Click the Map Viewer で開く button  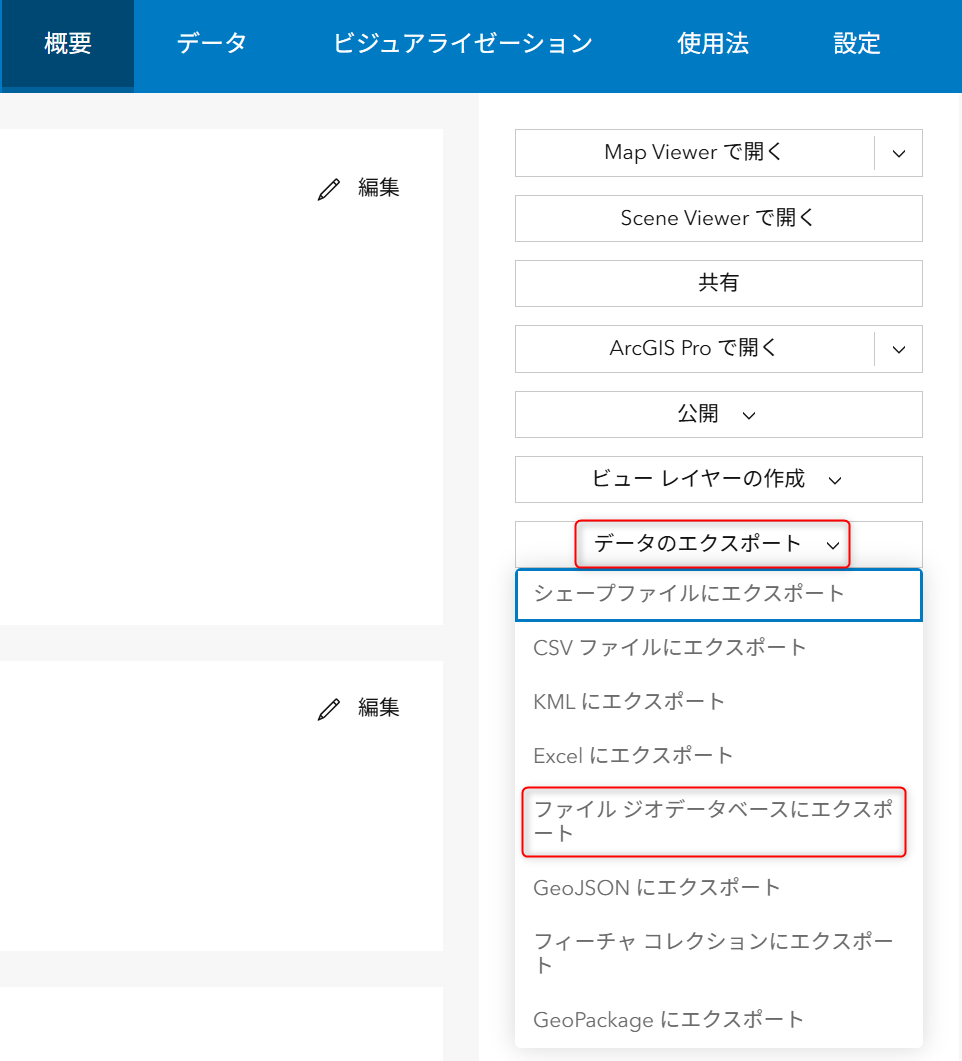pyautogui.click(x=694, y=153)
